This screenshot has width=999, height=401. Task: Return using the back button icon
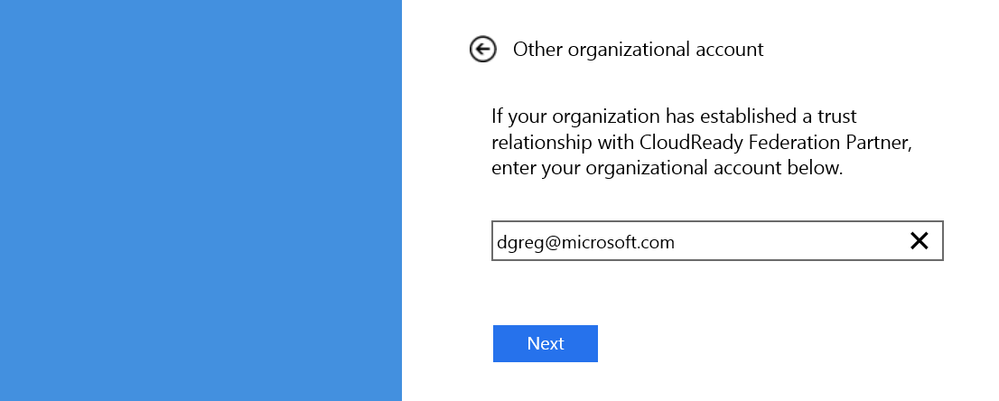[483, 49]
